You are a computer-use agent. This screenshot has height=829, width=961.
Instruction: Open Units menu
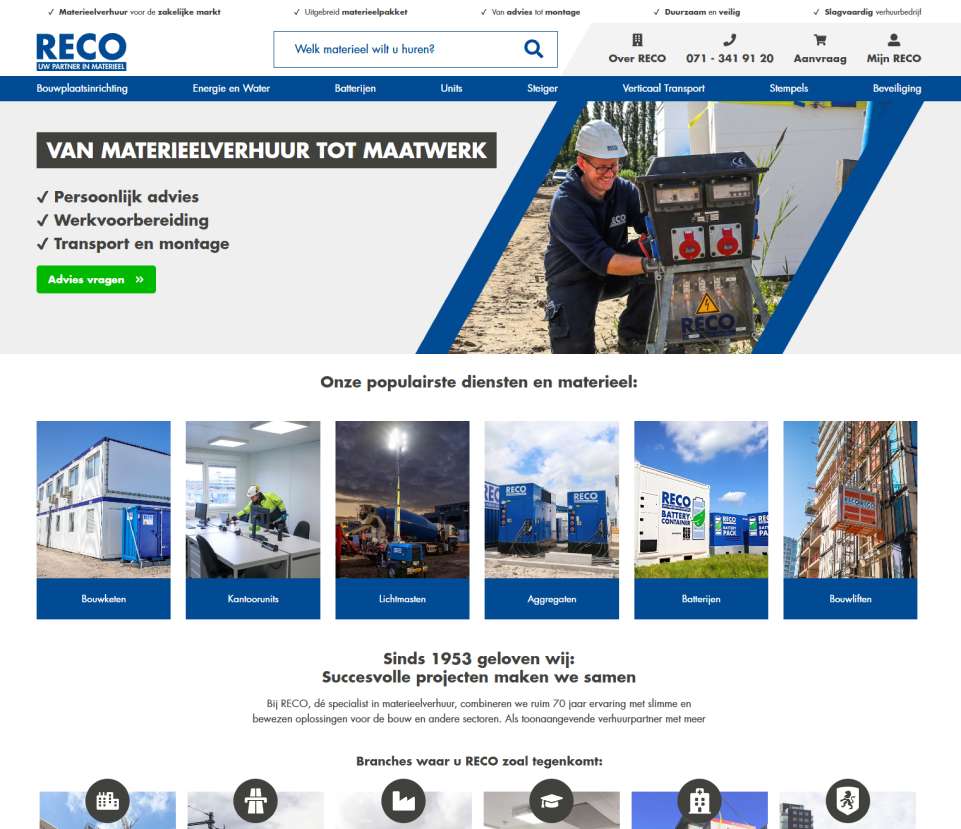point(451,88)
